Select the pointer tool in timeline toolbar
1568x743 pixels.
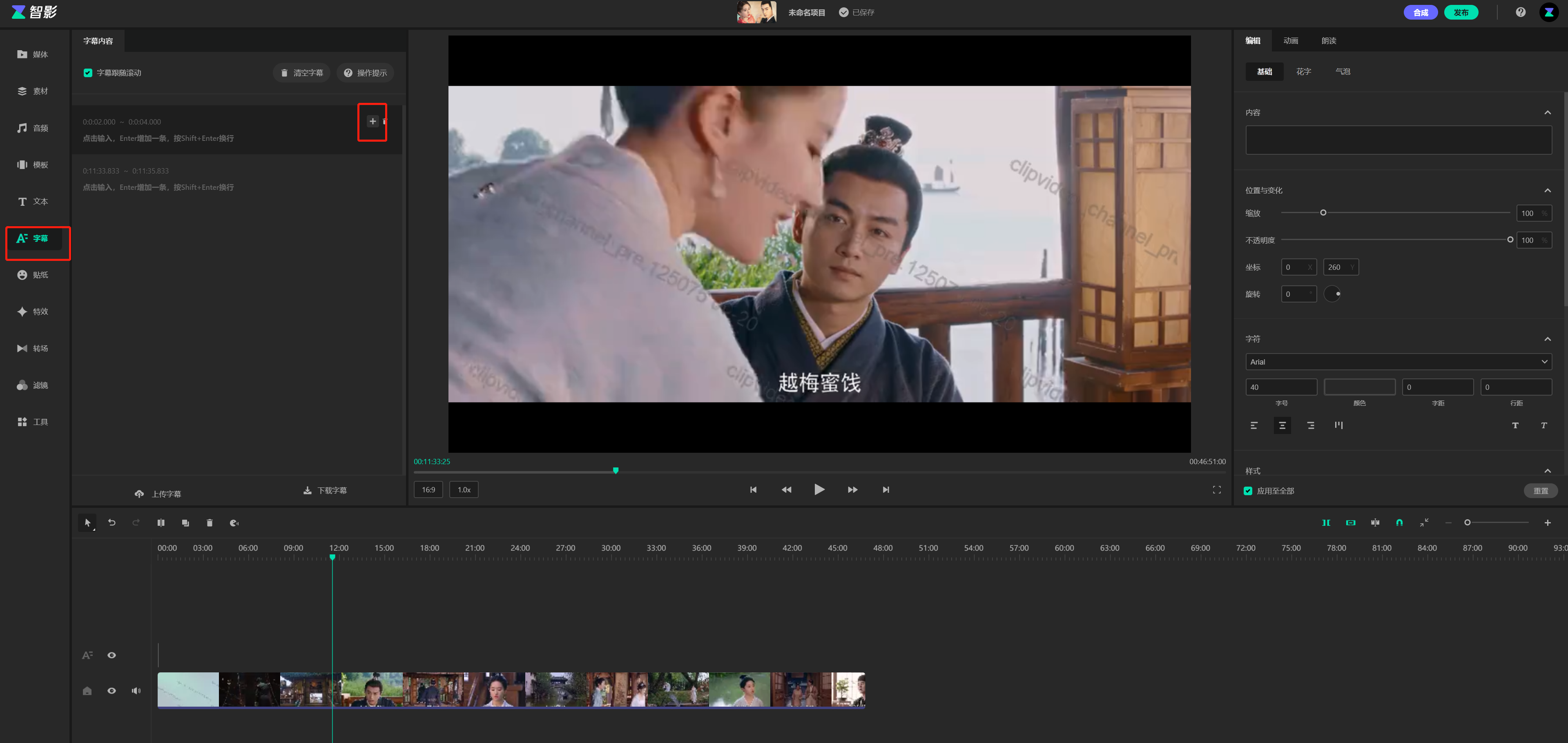87,523
